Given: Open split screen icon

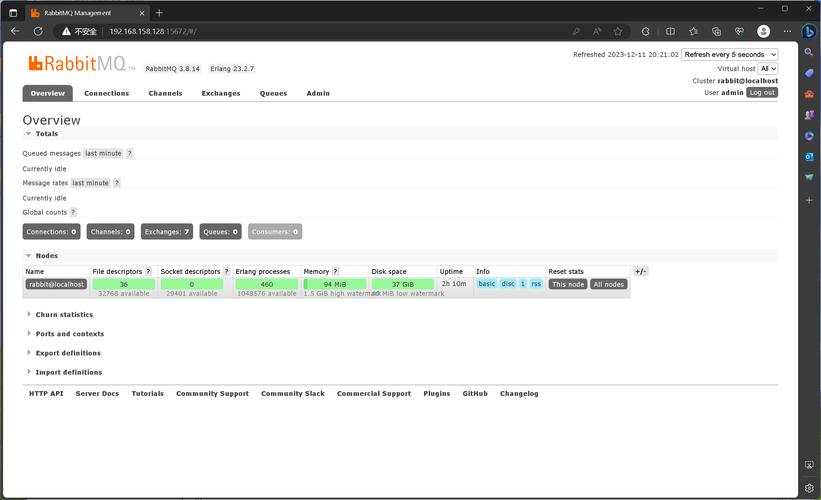Looking at the screenshot, I should (670, 31).
